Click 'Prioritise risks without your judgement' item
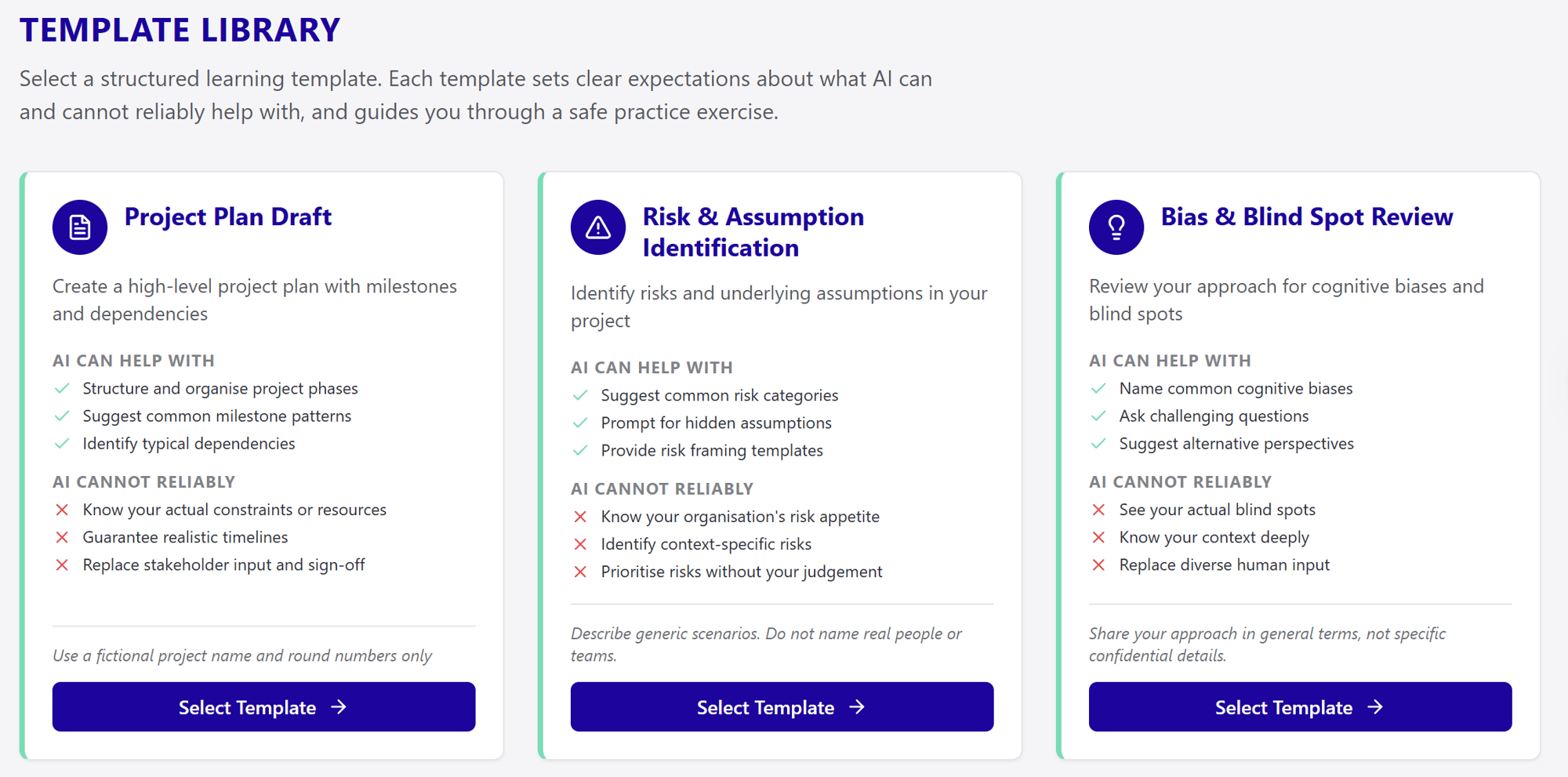Image resolution: width=1568 pixels, height=777 pixels. point(741,572)
